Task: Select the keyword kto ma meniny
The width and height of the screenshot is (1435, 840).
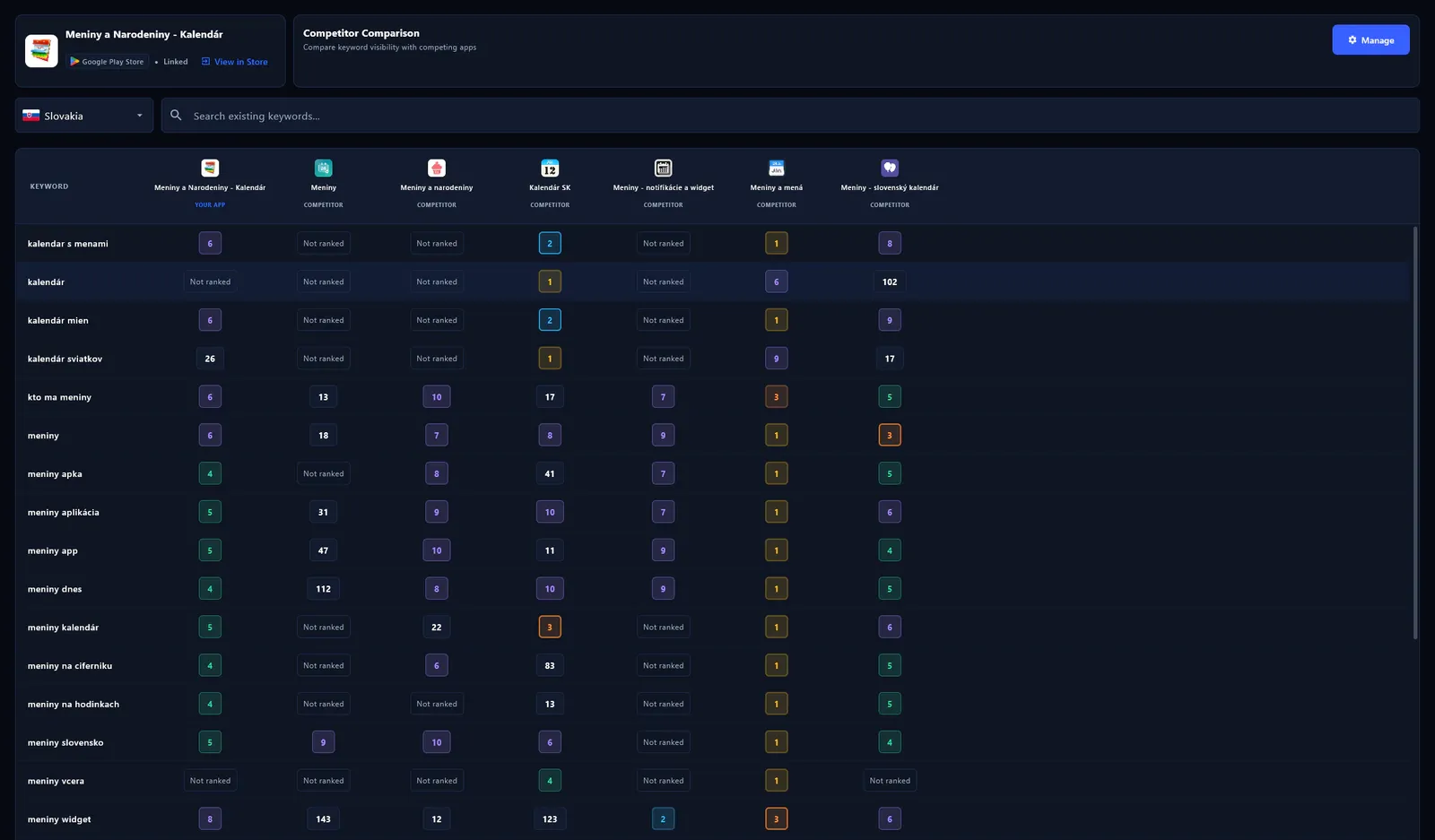Action: point(59,397)
